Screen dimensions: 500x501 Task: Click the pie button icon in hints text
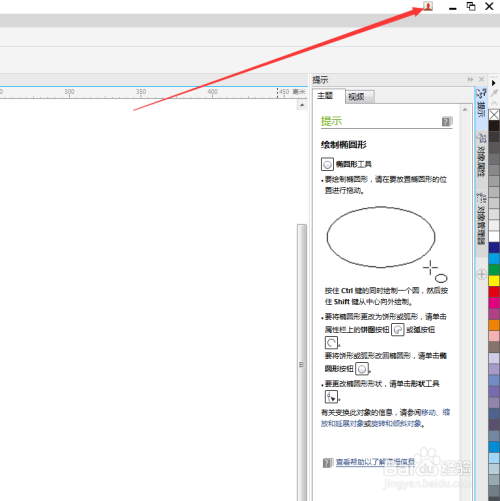click(398, 330)
